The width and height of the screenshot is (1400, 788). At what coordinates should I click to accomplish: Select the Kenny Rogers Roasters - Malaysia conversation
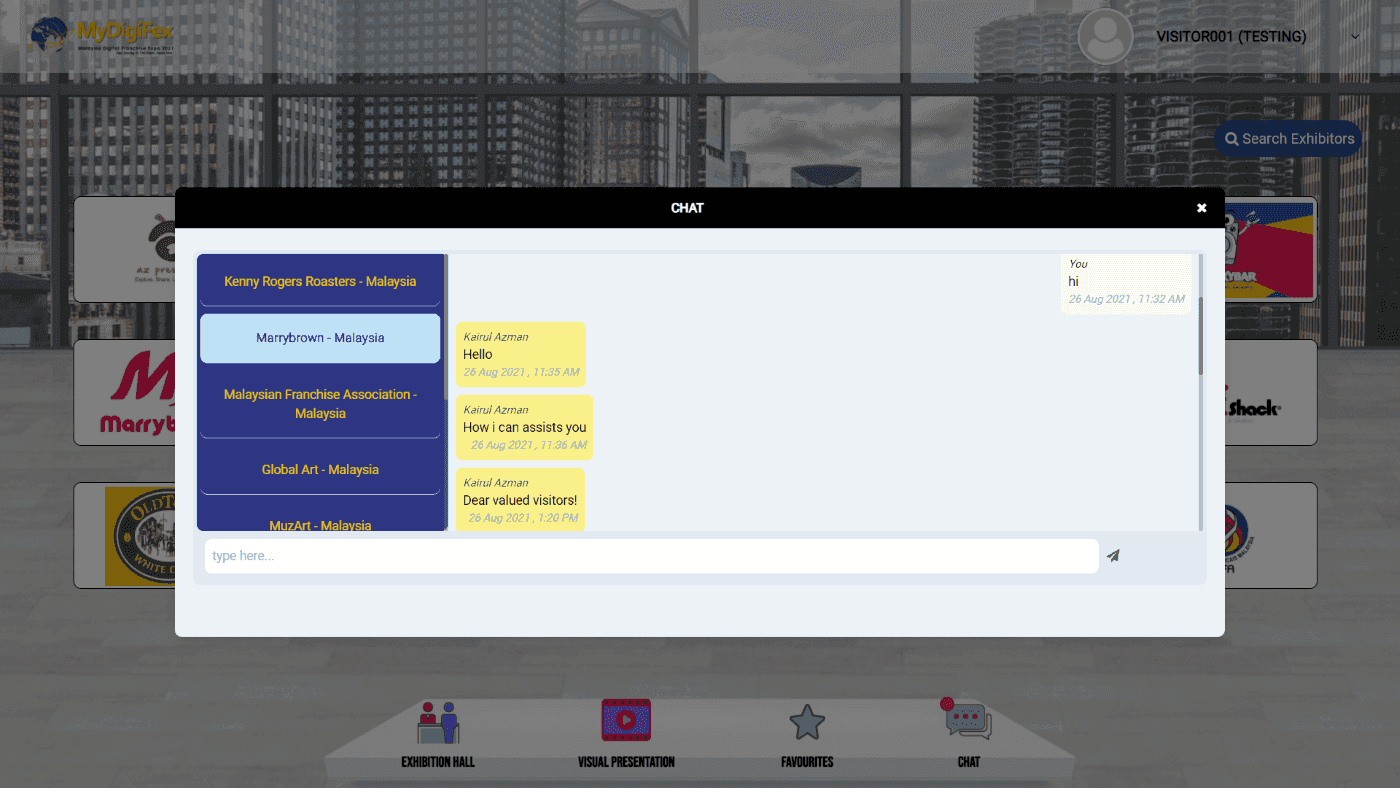pyautogui.click(x=319, y=281)
